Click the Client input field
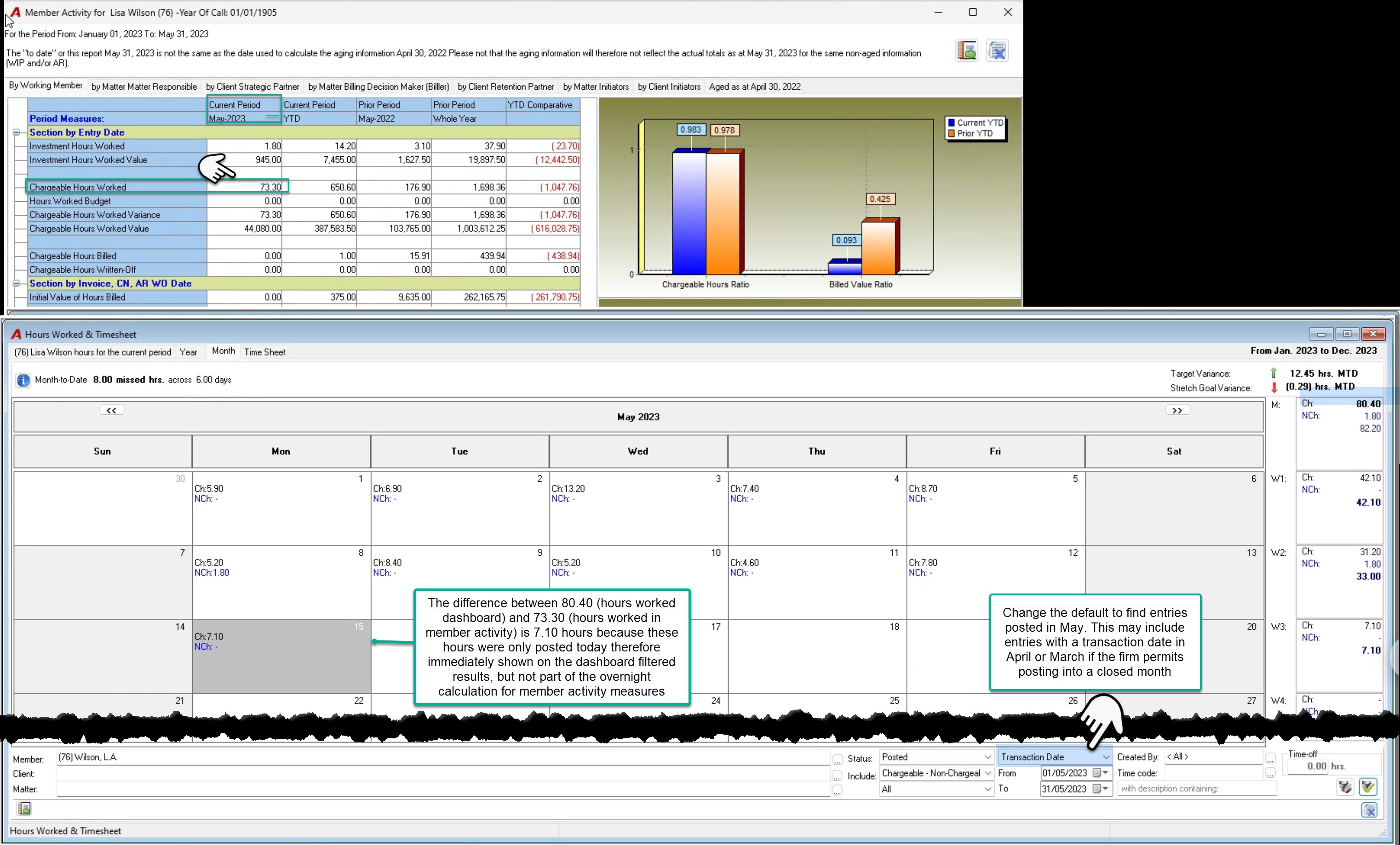Image resolution: width=1400 pixels, height=845 pixels. click(x=443, y=775)
